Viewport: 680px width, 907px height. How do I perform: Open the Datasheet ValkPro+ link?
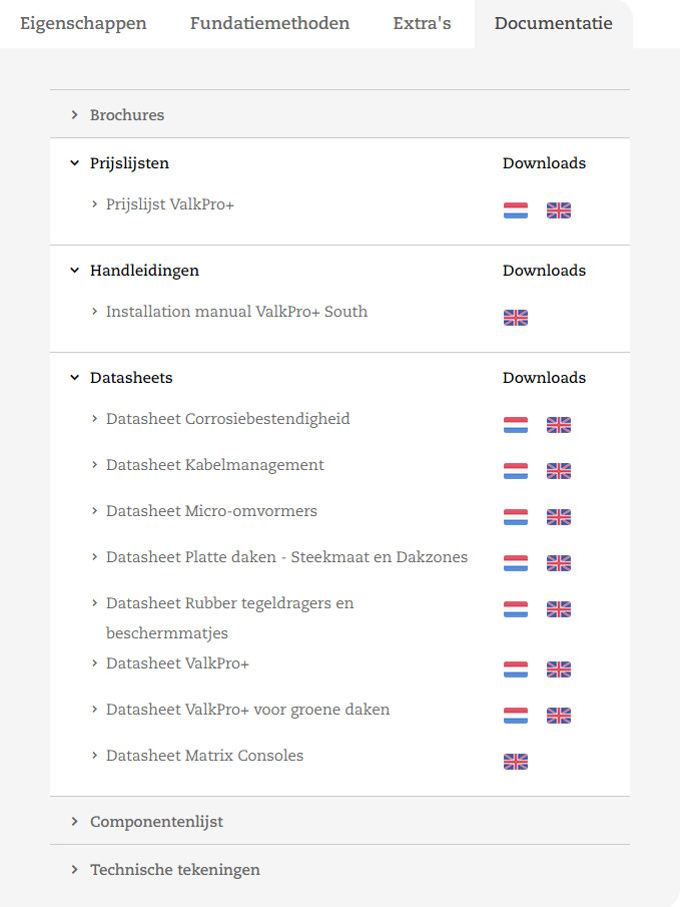(177, 664)
